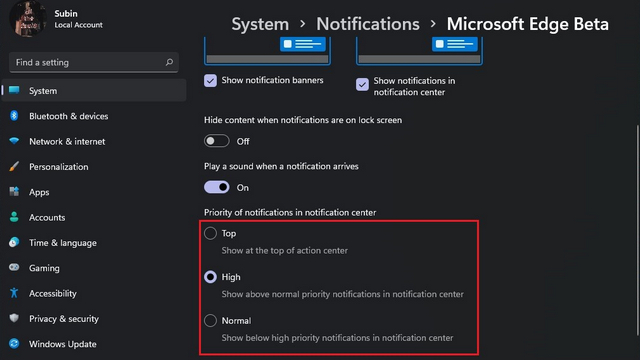Click the Bluetooth icon in sidebar
The width and height of the screenshot is (640, 360).
click(14, 116)
